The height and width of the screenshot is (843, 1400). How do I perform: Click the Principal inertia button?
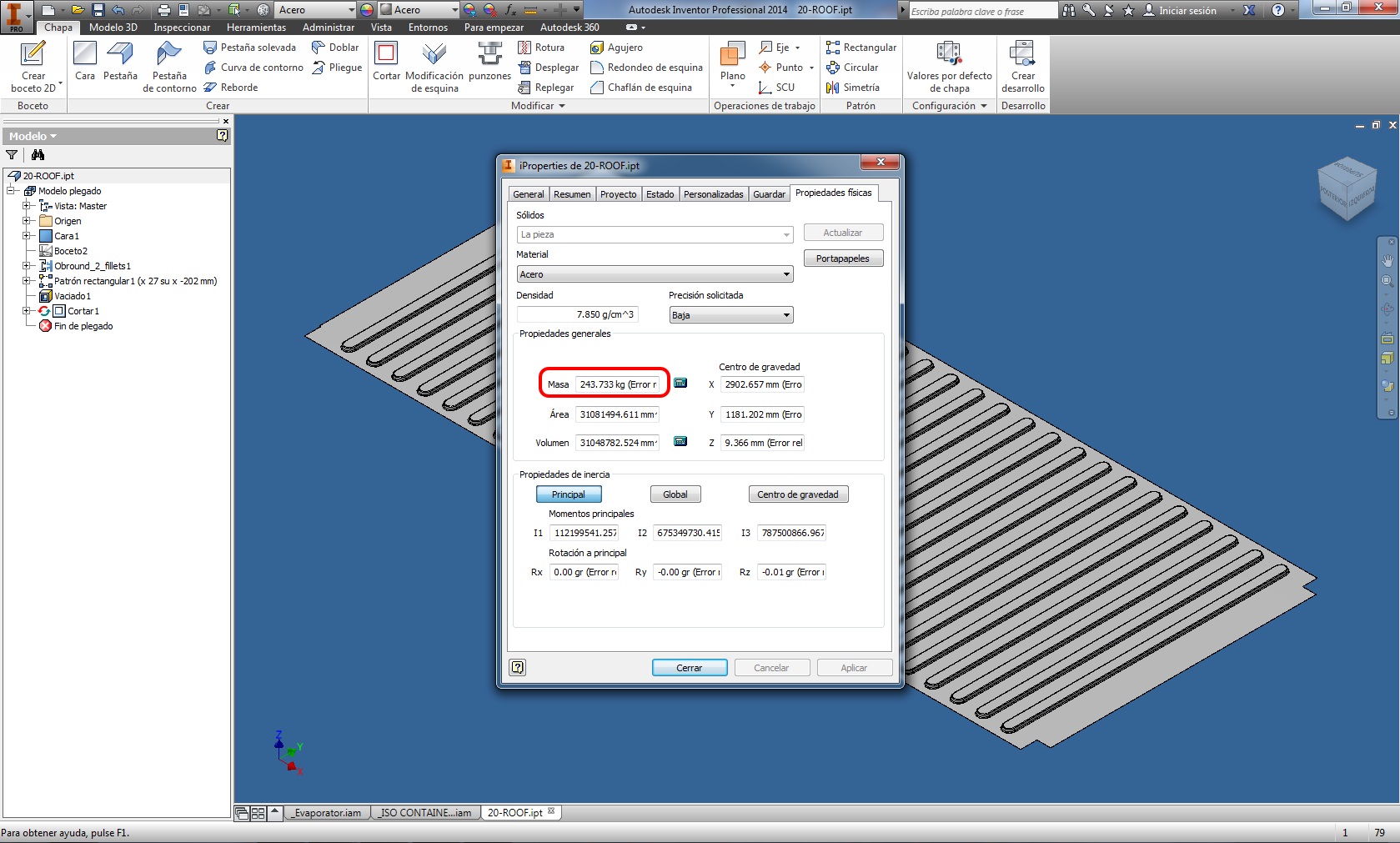[x=569, y=494]
